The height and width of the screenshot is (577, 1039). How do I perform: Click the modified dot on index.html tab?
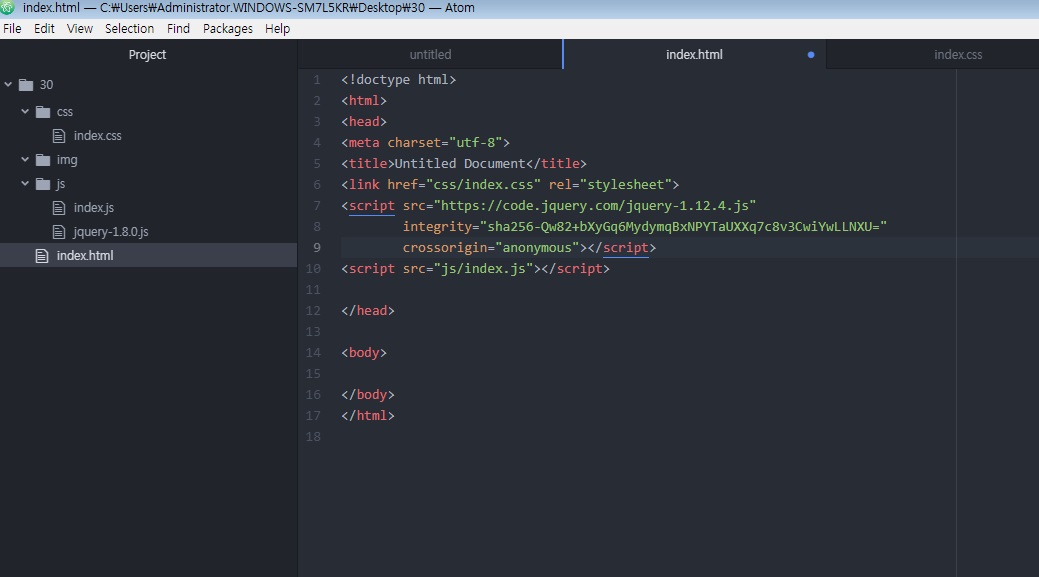tap(810, 55)
